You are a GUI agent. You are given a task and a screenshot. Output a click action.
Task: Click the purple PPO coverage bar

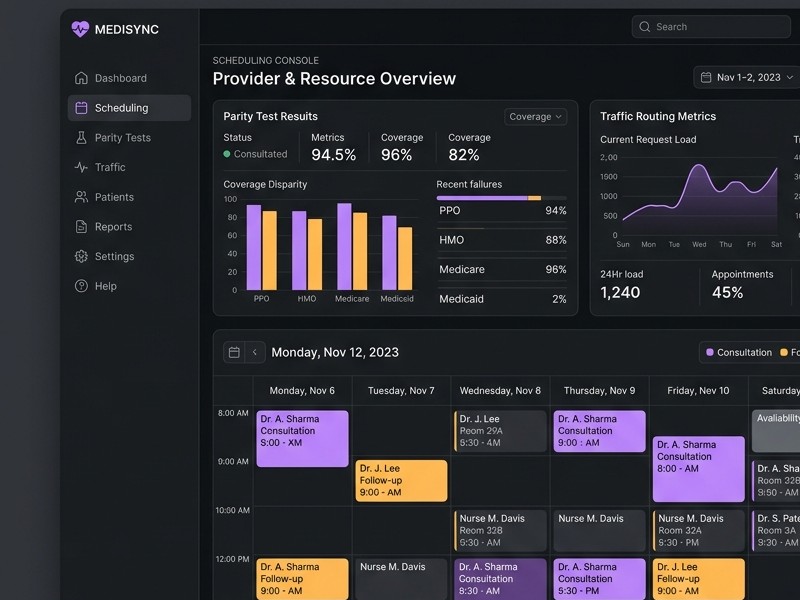click(x=254, y=247)
